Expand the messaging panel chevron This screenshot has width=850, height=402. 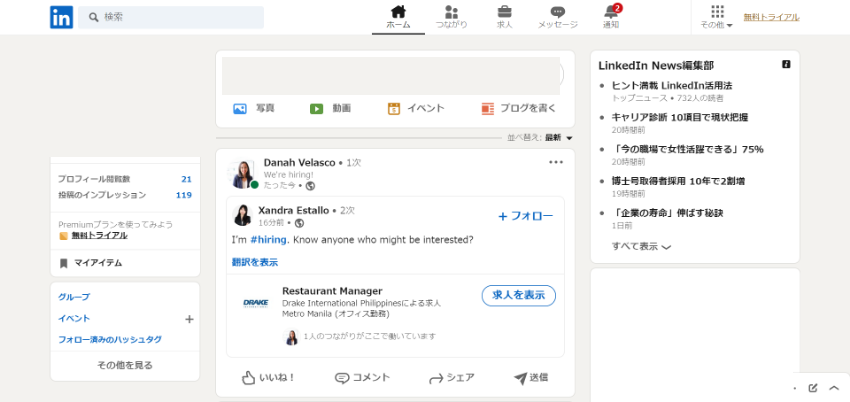click(x=834, y=388)
